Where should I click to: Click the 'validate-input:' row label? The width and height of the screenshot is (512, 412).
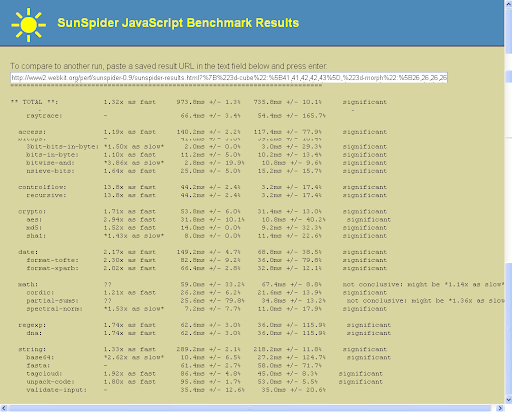57,390
